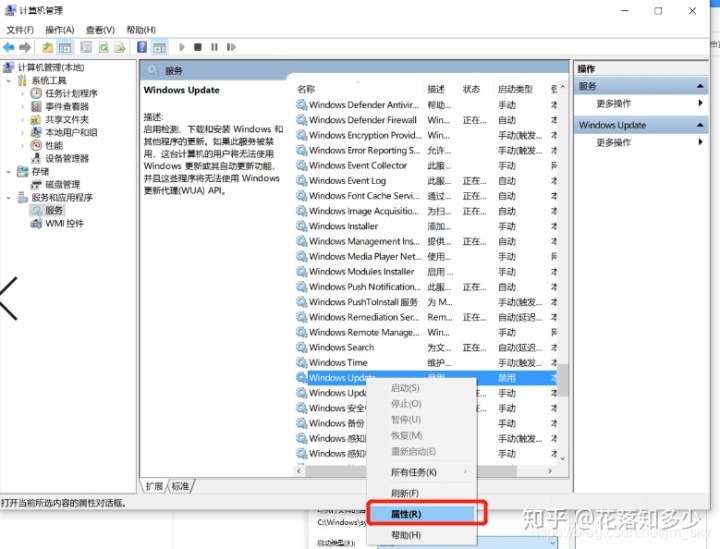720x549 pixels.
Task: Click the blue Help toolbar icon
Action: (142, 47)
